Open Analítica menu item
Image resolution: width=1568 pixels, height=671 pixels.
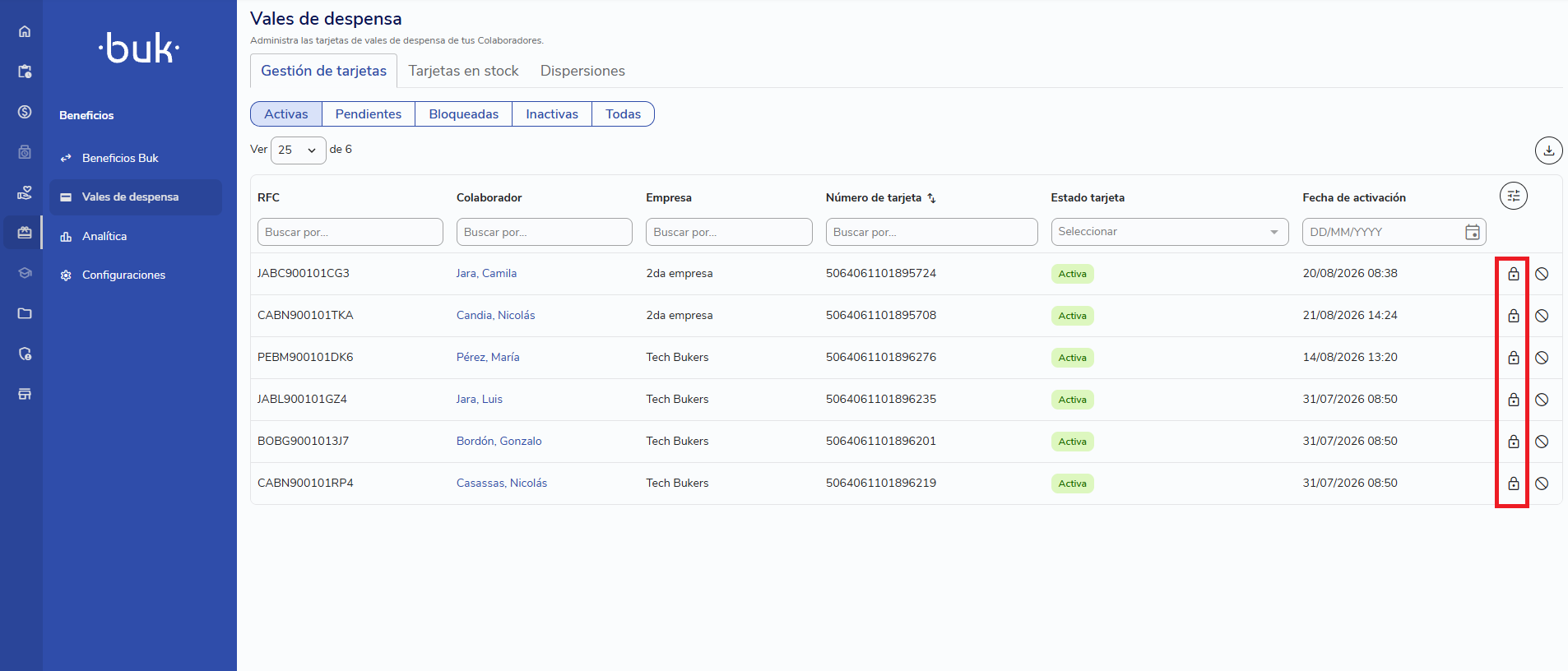[136, 236]
